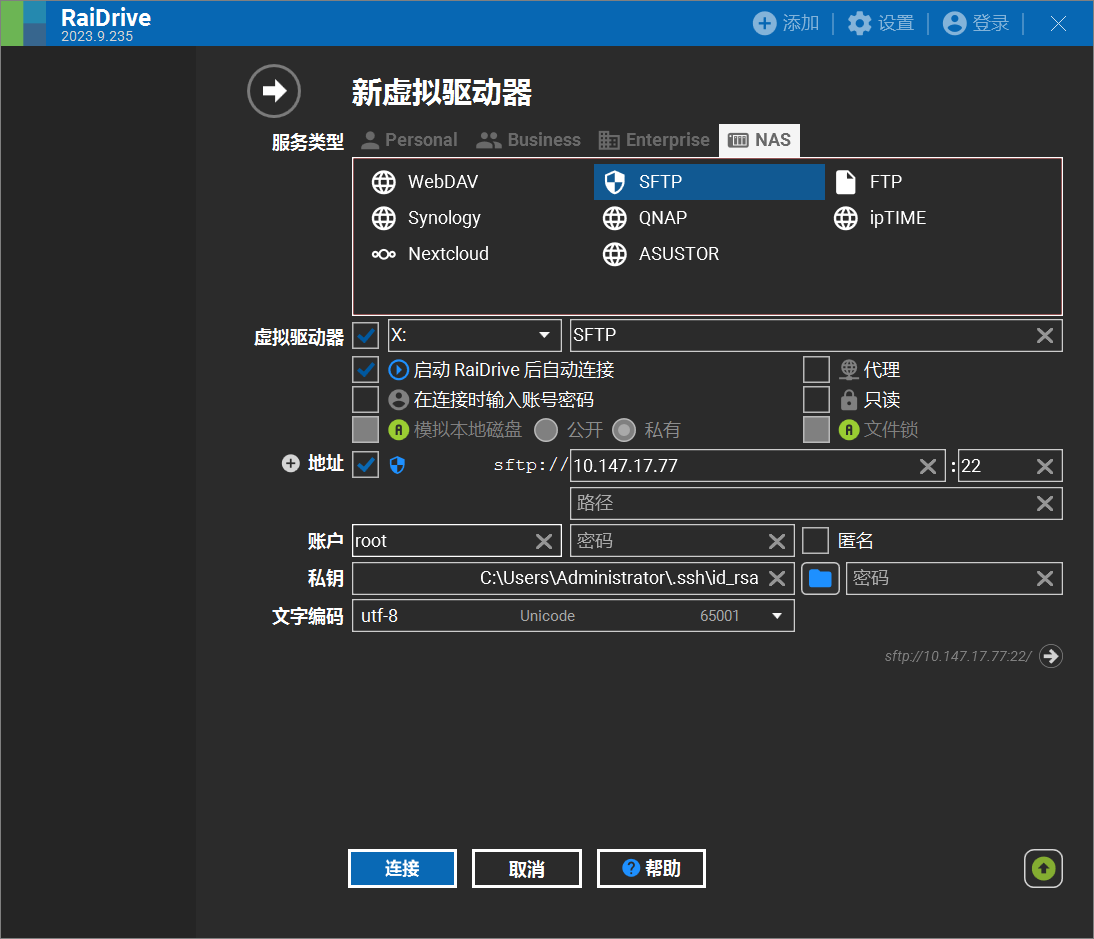
Task: Click the 取消 cancel button
Action: pos(527,869)
